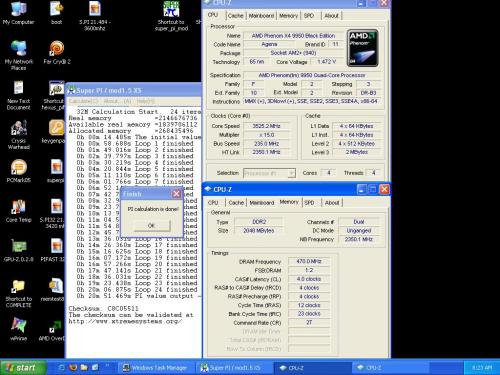The height and width of the screenshot is (375, 500).
Task: Click OK in the Finish dialog
Action: tap(151, 226)
